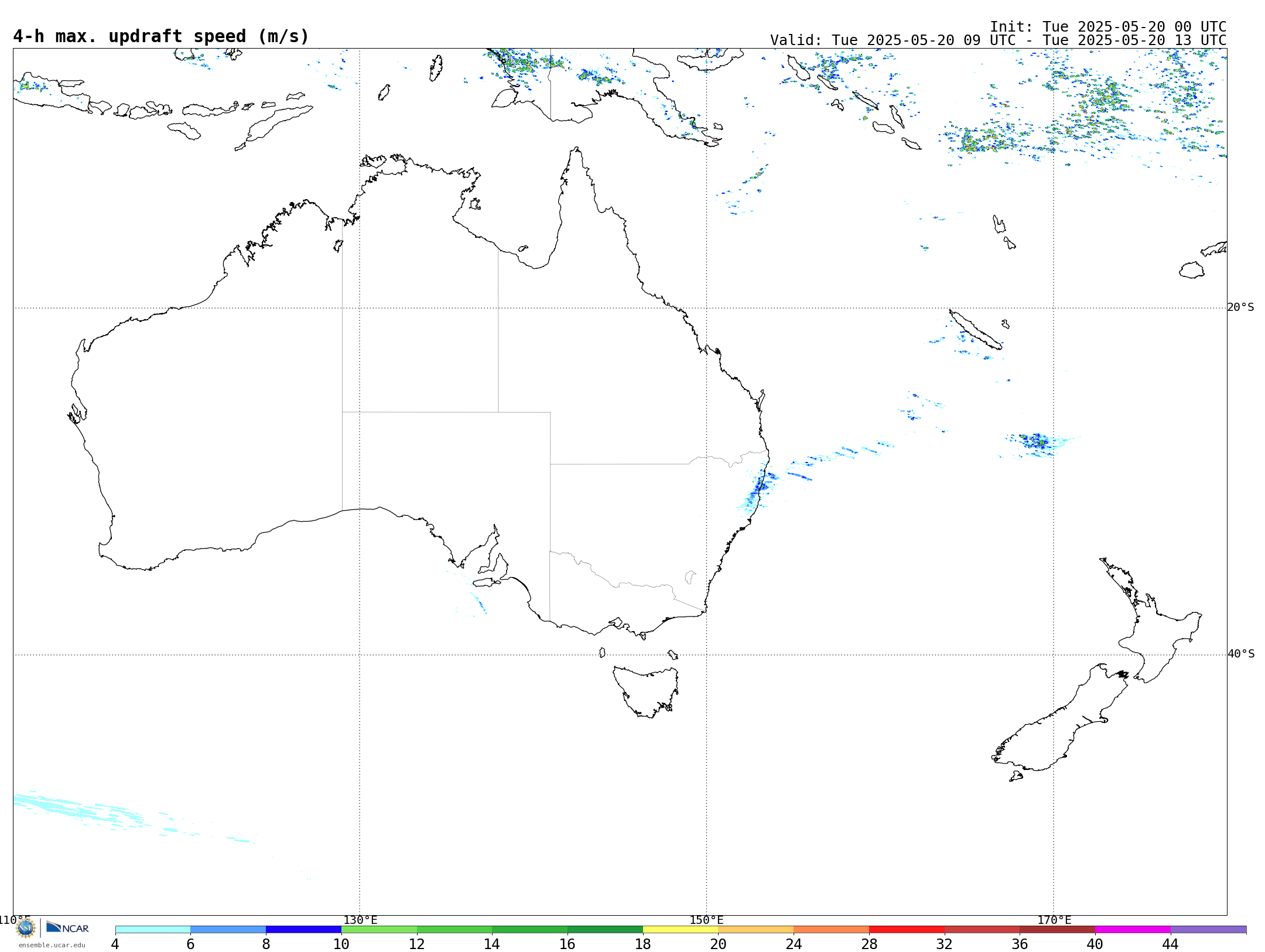Click the Valid time range text
The height and width of the screenshot is (952, 1265).
click(x=999, y=40)
